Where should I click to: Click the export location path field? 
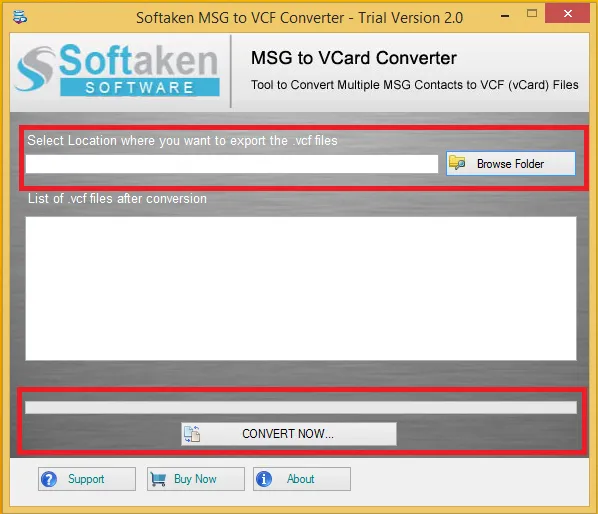pyautogui.click(x=231, y=164)
